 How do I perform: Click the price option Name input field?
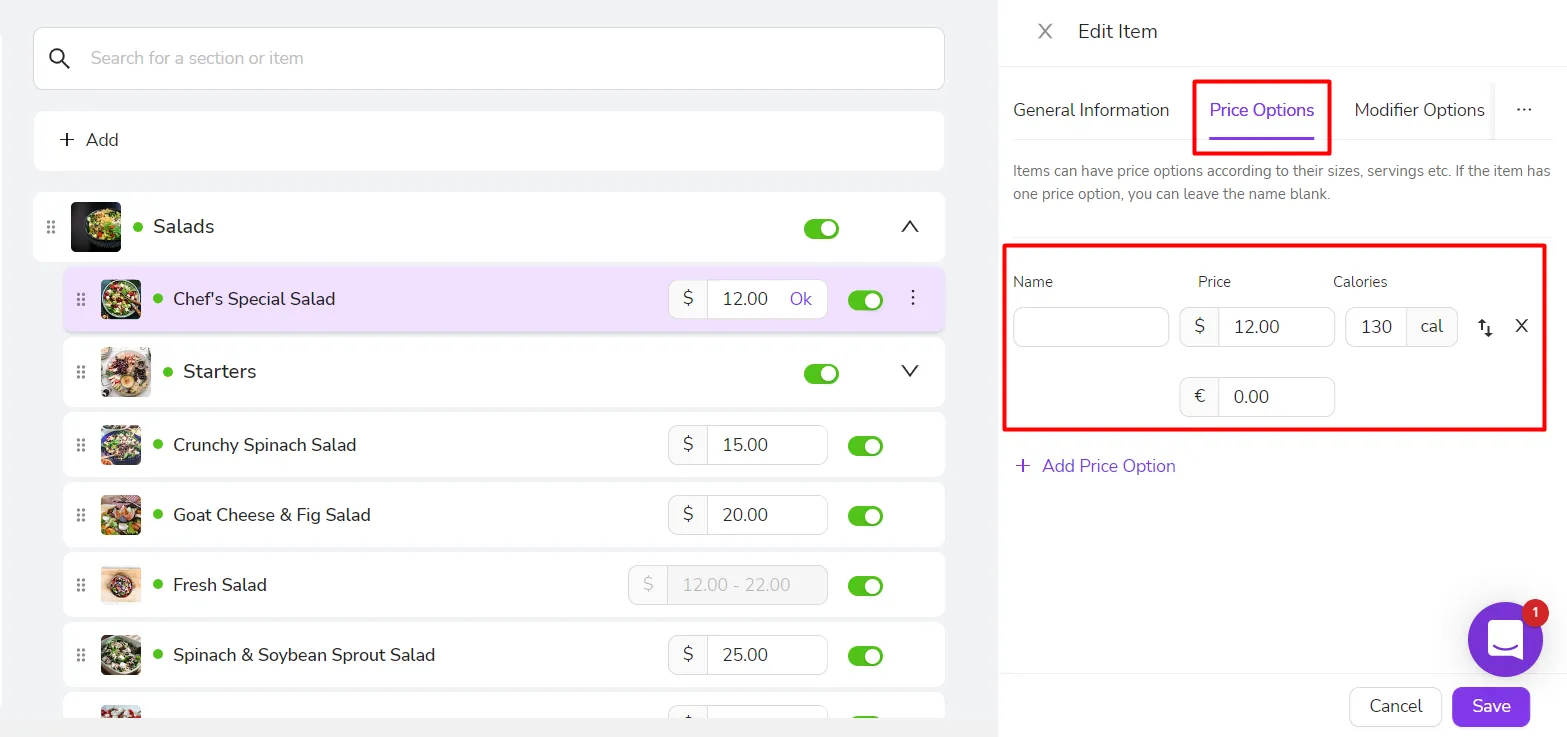point(1090,327)
